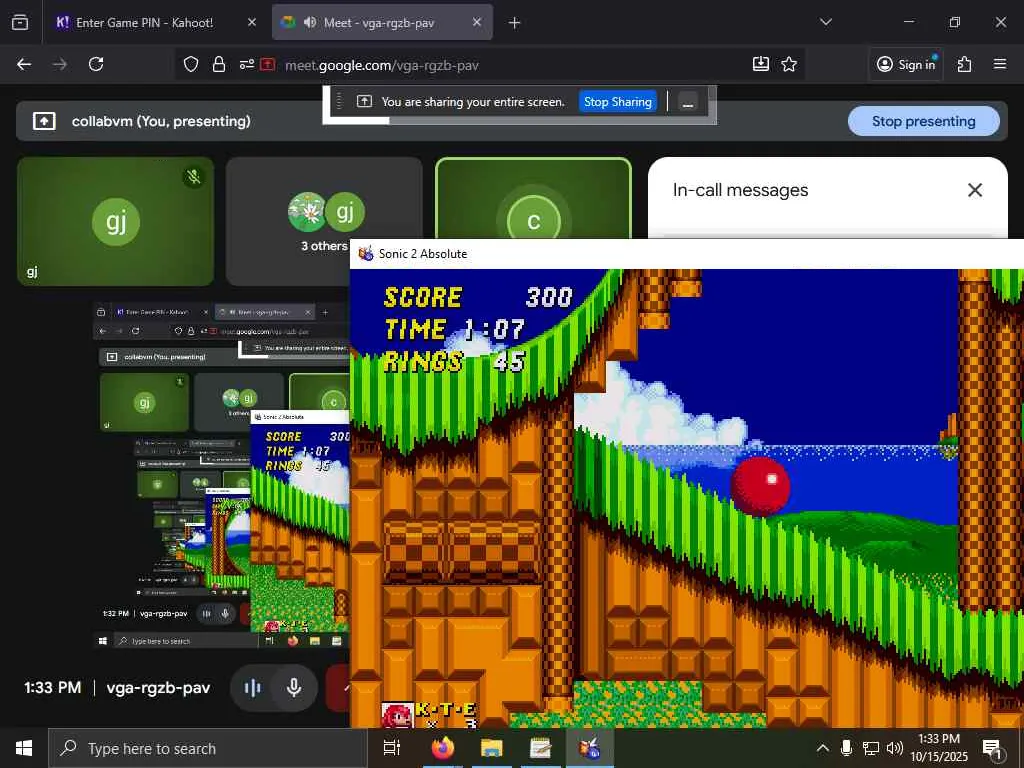Image resolution: width=1024 pixels, height=768 pixels.
Task: Mute audio on the Meet tab speaker icon
Action: [310, 22]
